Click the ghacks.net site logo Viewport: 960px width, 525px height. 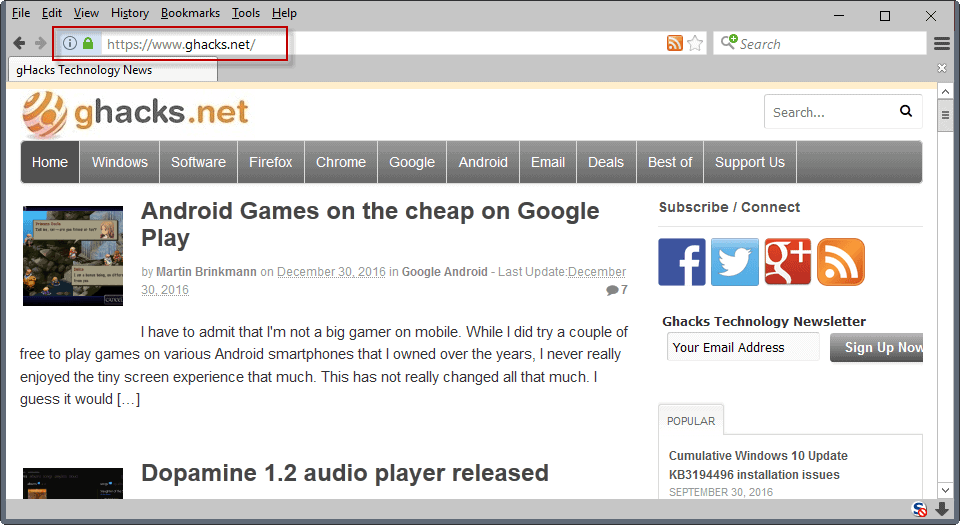point(135,114)
